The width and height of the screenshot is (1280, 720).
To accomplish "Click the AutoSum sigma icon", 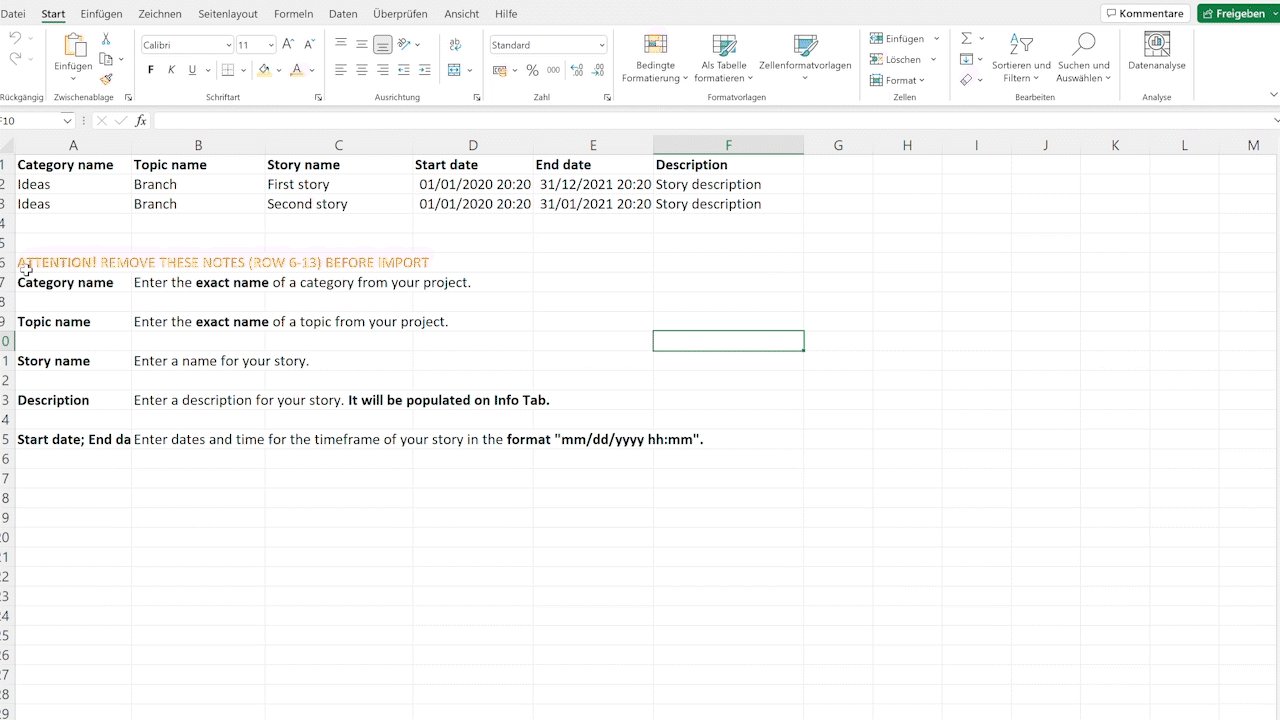I will point(966,38).
